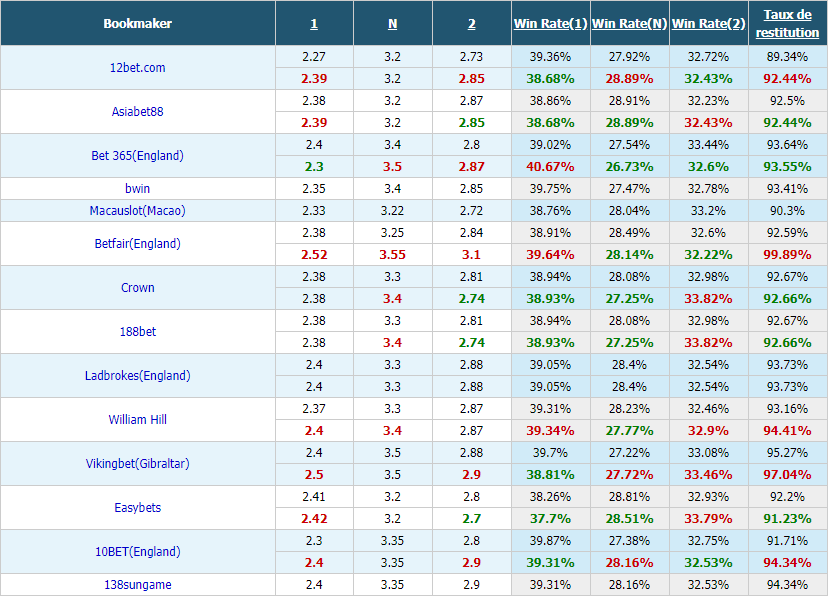Select Vikingbet's red 97.04% restitution value
The height and width of the screenshot is (596, 828).
[787, 475]
